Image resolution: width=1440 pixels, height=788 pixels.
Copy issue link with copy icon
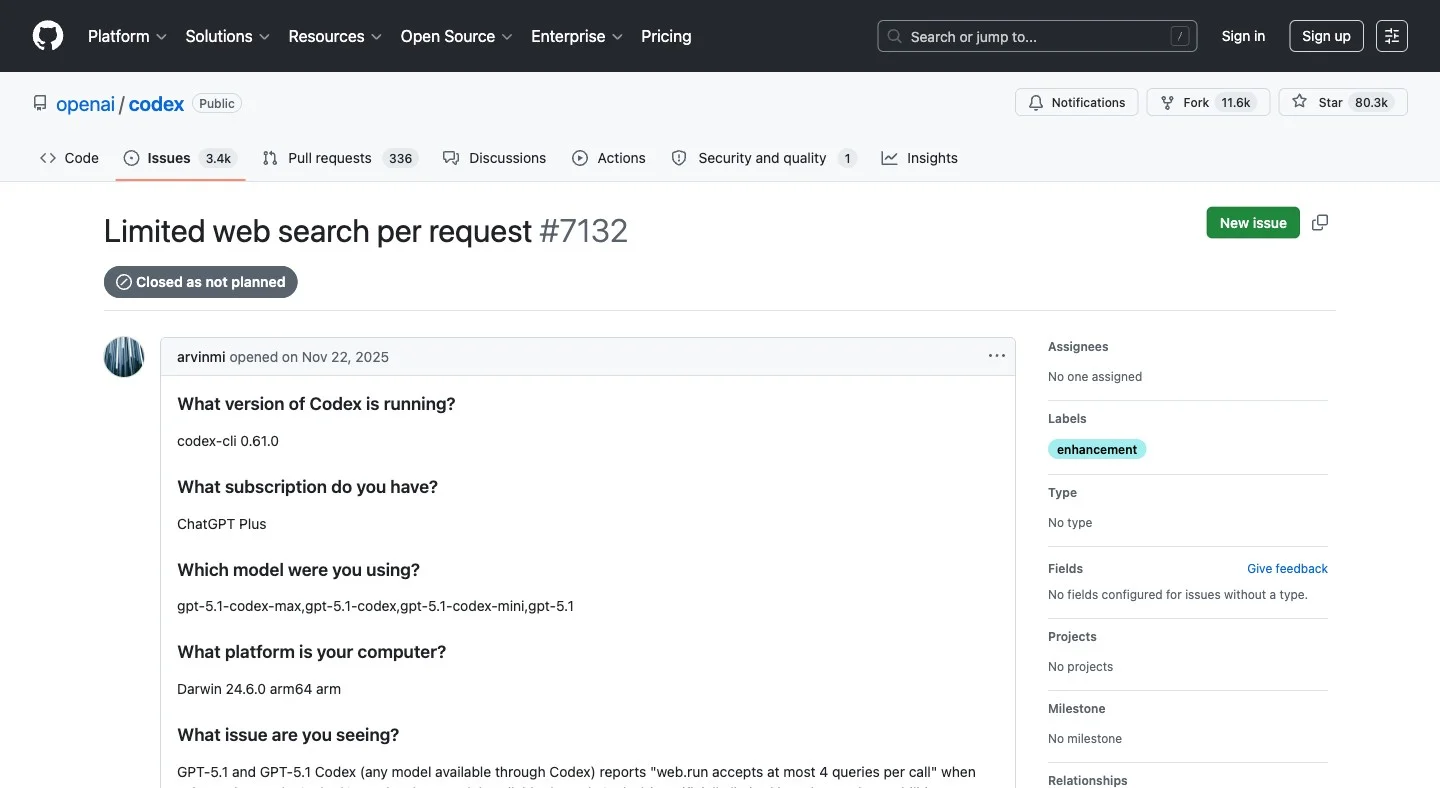pyautogui.click(x=1320, y=223)
